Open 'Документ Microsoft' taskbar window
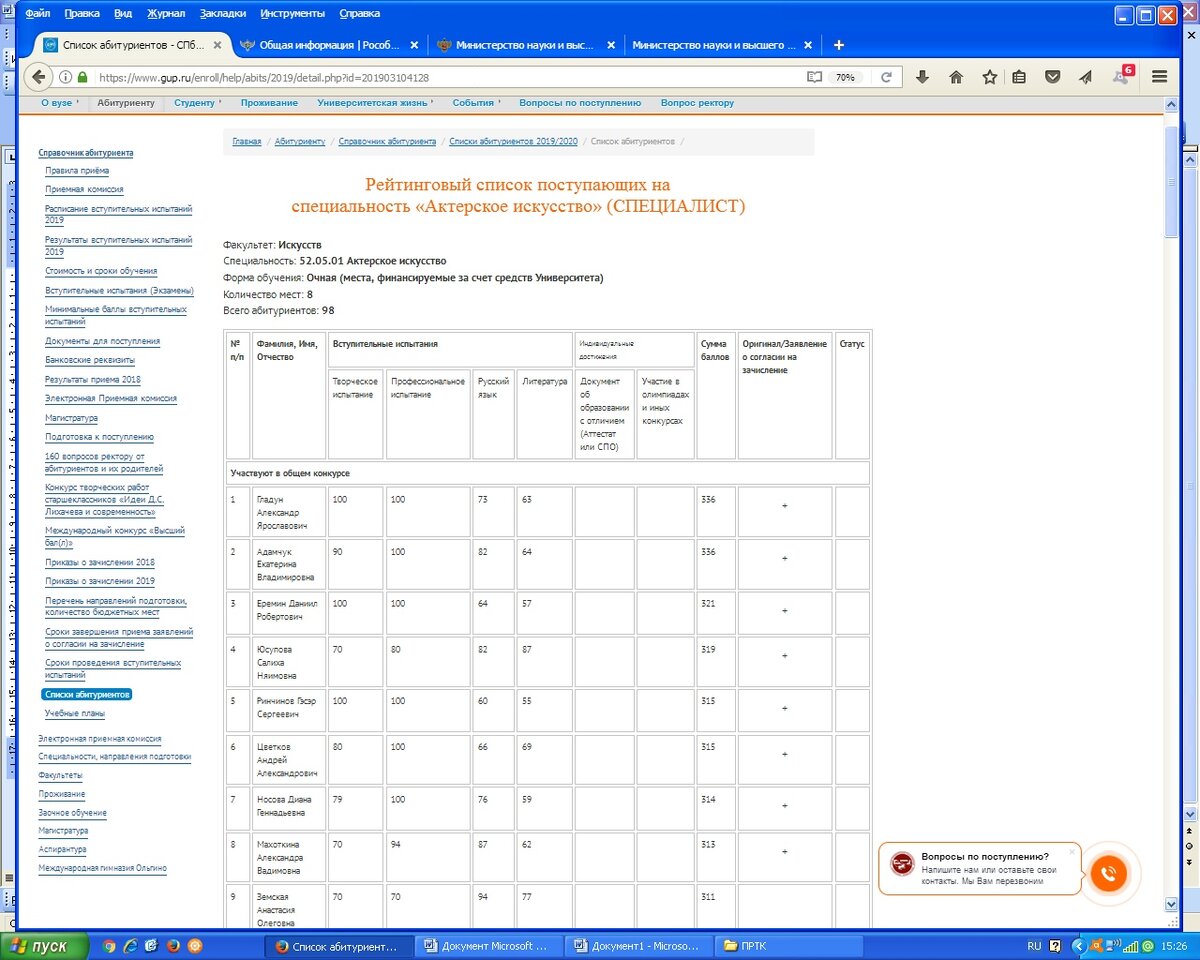 [488, 945]
